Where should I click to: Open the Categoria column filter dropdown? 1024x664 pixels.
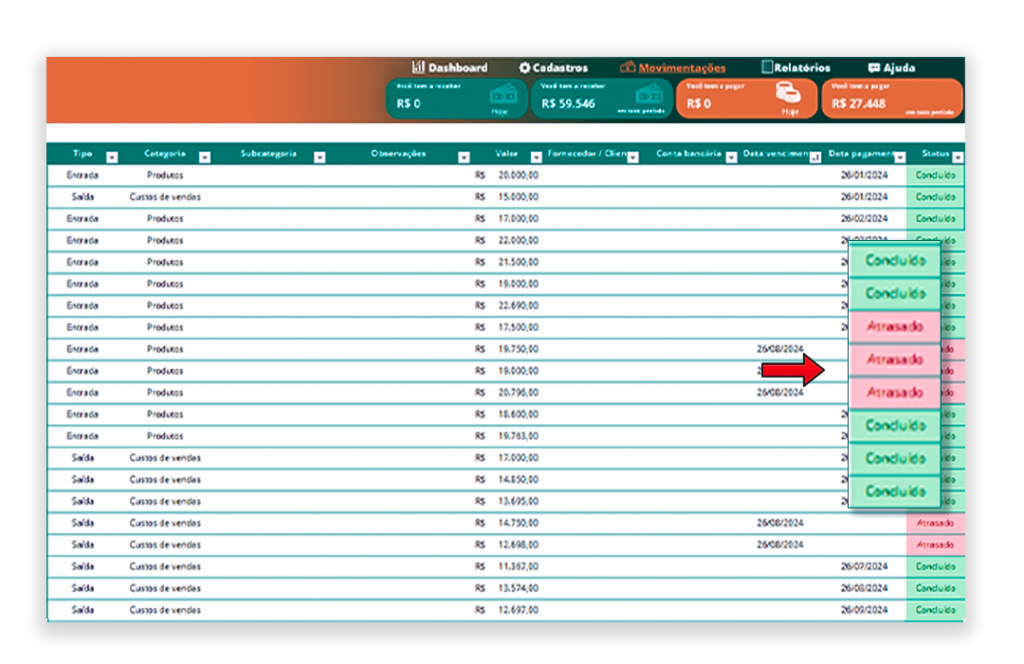(205, 157)
